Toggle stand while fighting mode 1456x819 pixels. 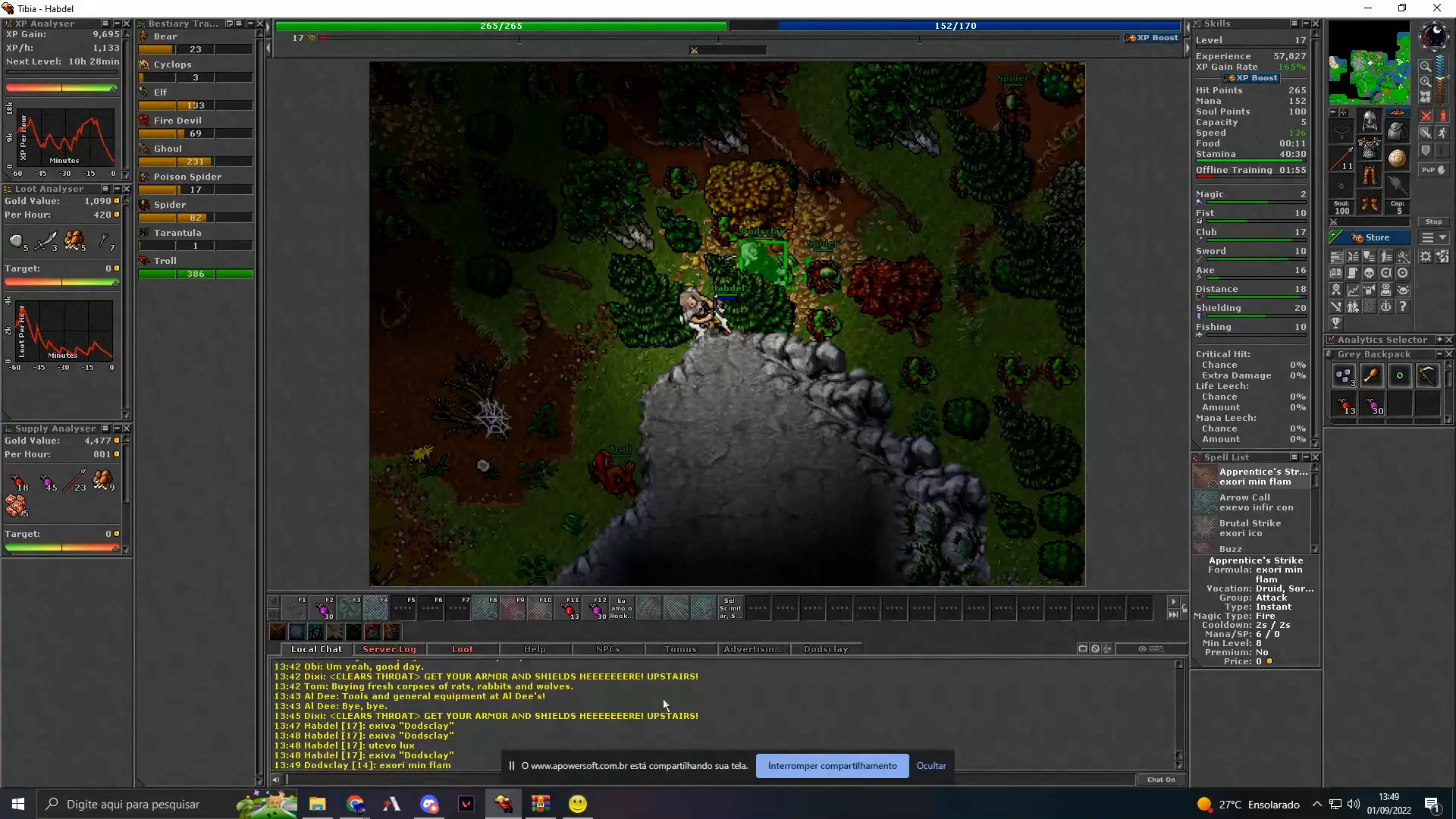click(x=1443, y=116)
